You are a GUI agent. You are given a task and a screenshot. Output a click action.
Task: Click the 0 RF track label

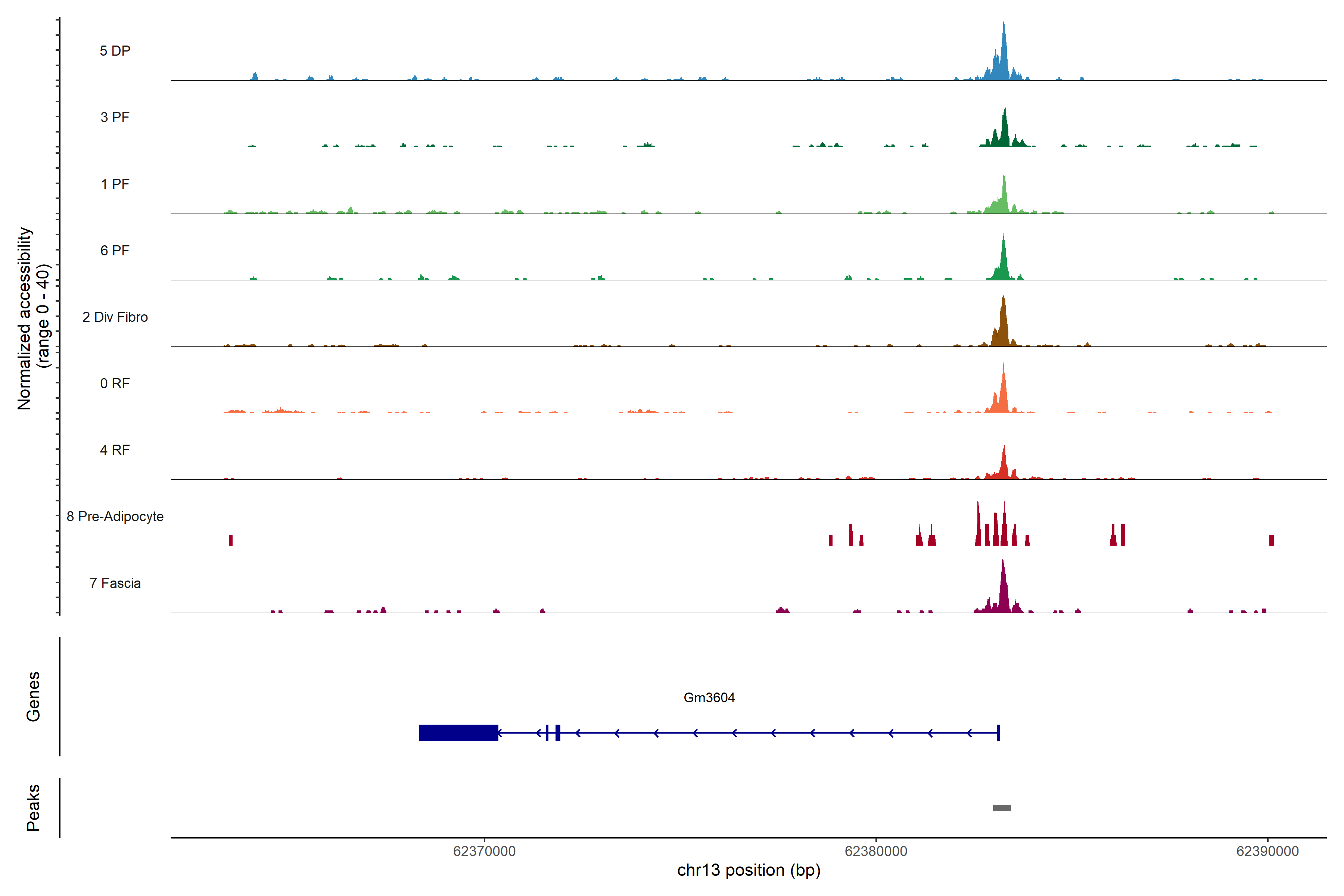click(x=115, y=383)
